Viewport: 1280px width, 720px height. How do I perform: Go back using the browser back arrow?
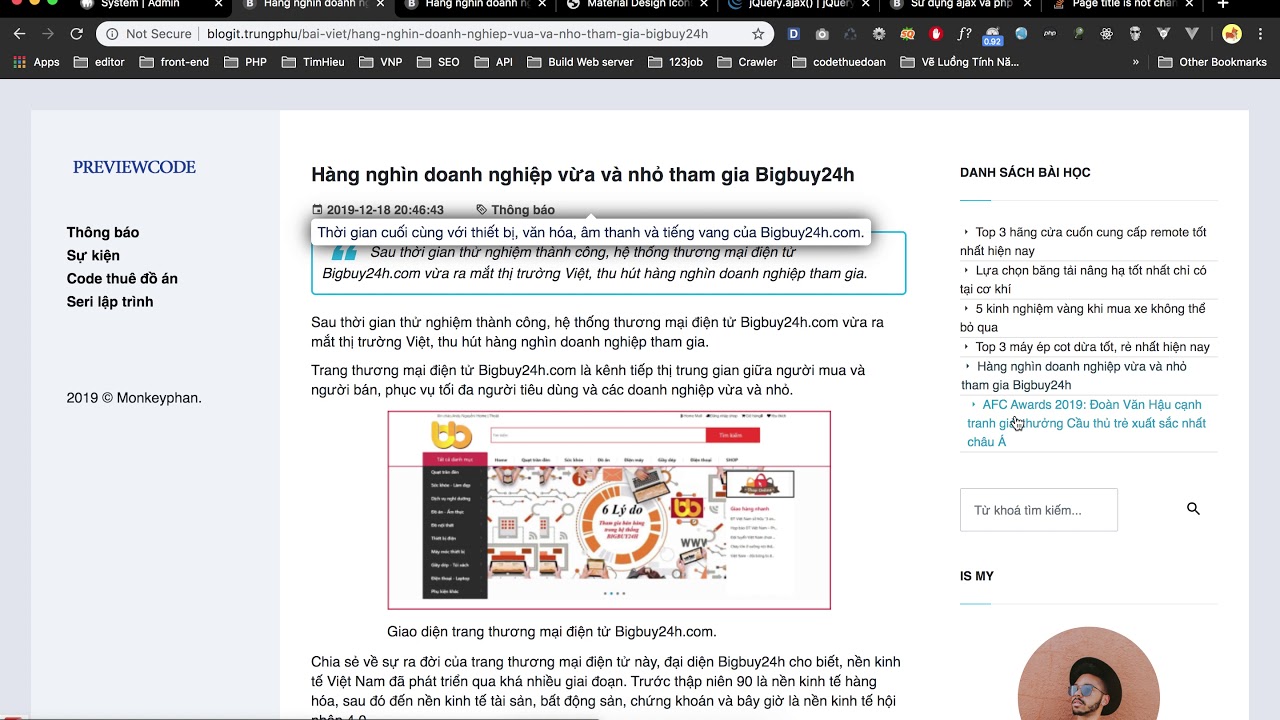(19, 34)
